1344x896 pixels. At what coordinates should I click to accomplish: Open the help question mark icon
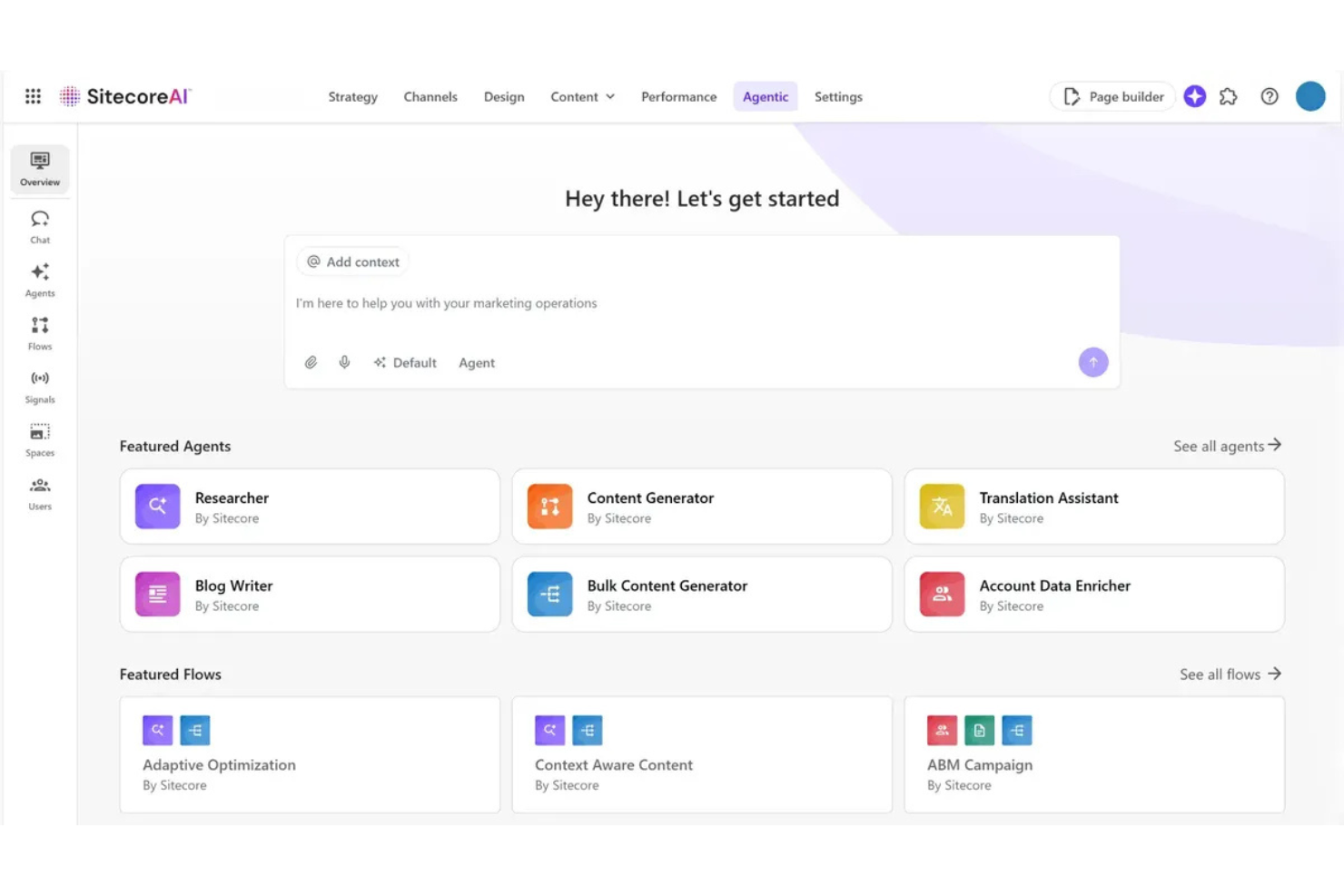pyautogui.click(x=1270, y=96)
